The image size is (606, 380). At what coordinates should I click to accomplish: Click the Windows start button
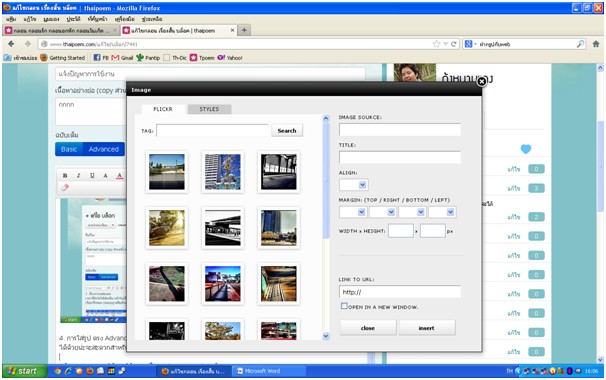point(24,371)
